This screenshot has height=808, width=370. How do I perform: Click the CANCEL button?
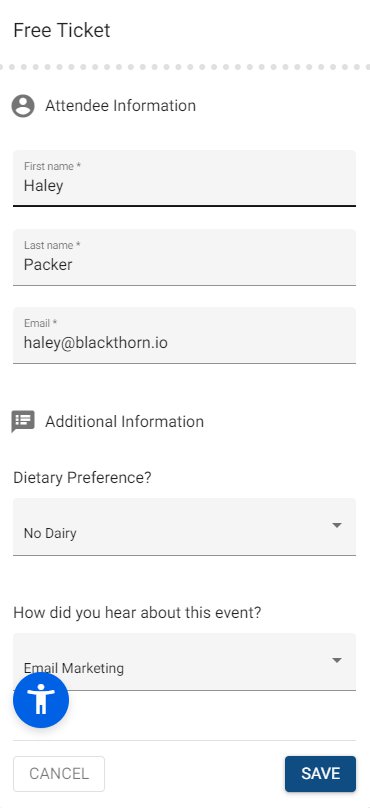click(59, 773)
